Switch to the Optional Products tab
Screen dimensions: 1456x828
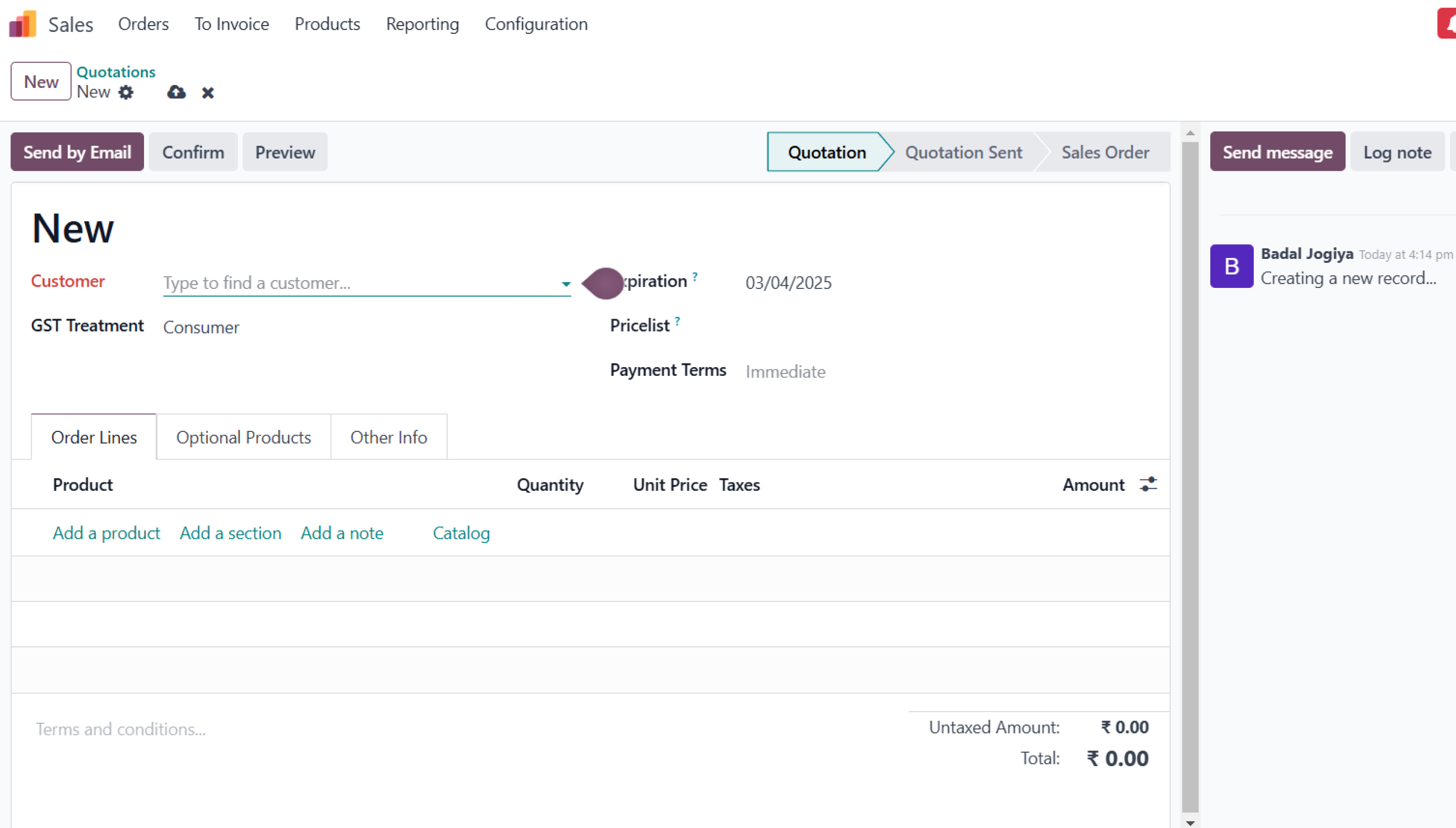point(244,437)
